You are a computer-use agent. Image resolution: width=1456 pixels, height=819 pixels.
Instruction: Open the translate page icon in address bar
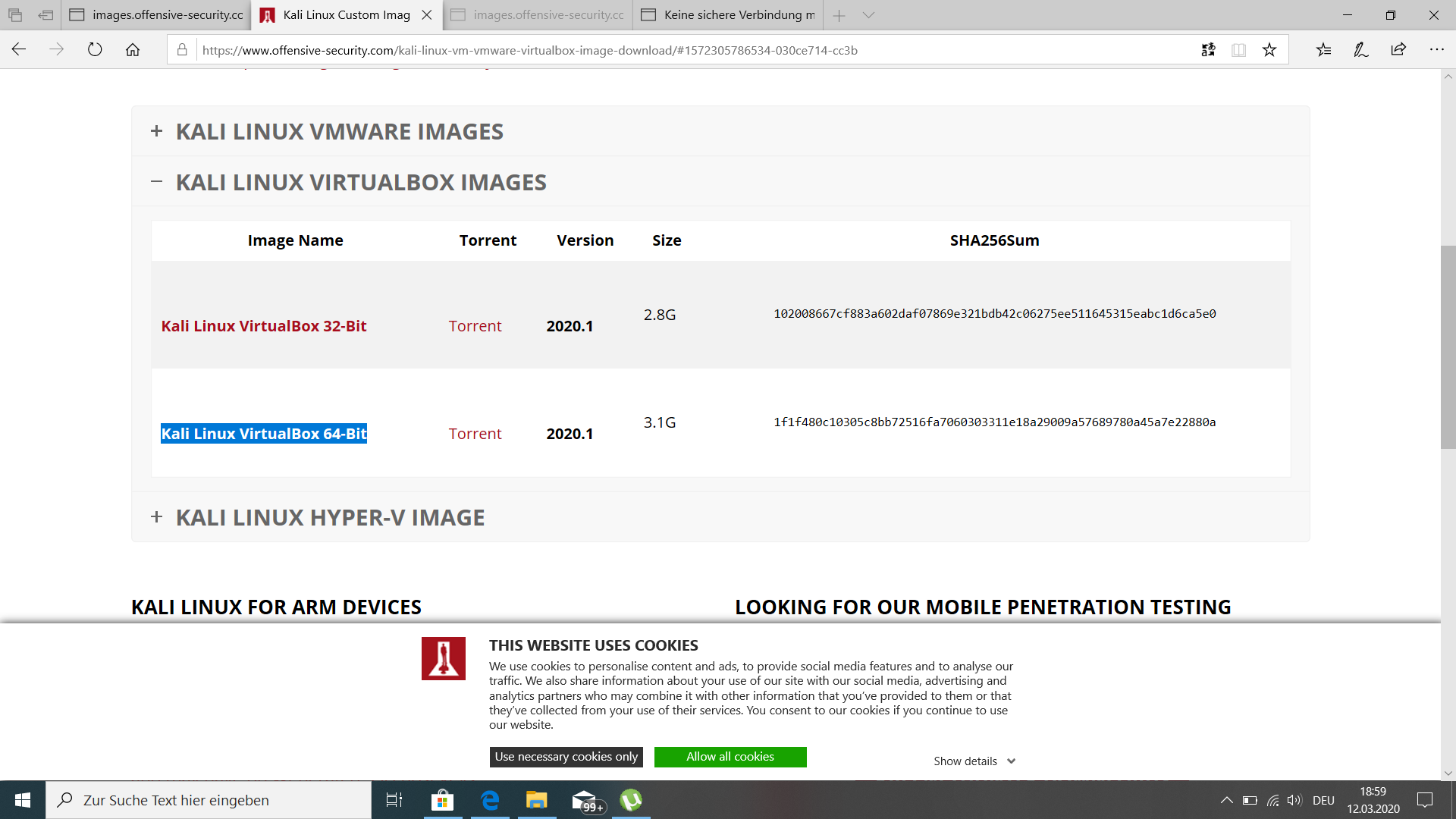coord(1208,50)
